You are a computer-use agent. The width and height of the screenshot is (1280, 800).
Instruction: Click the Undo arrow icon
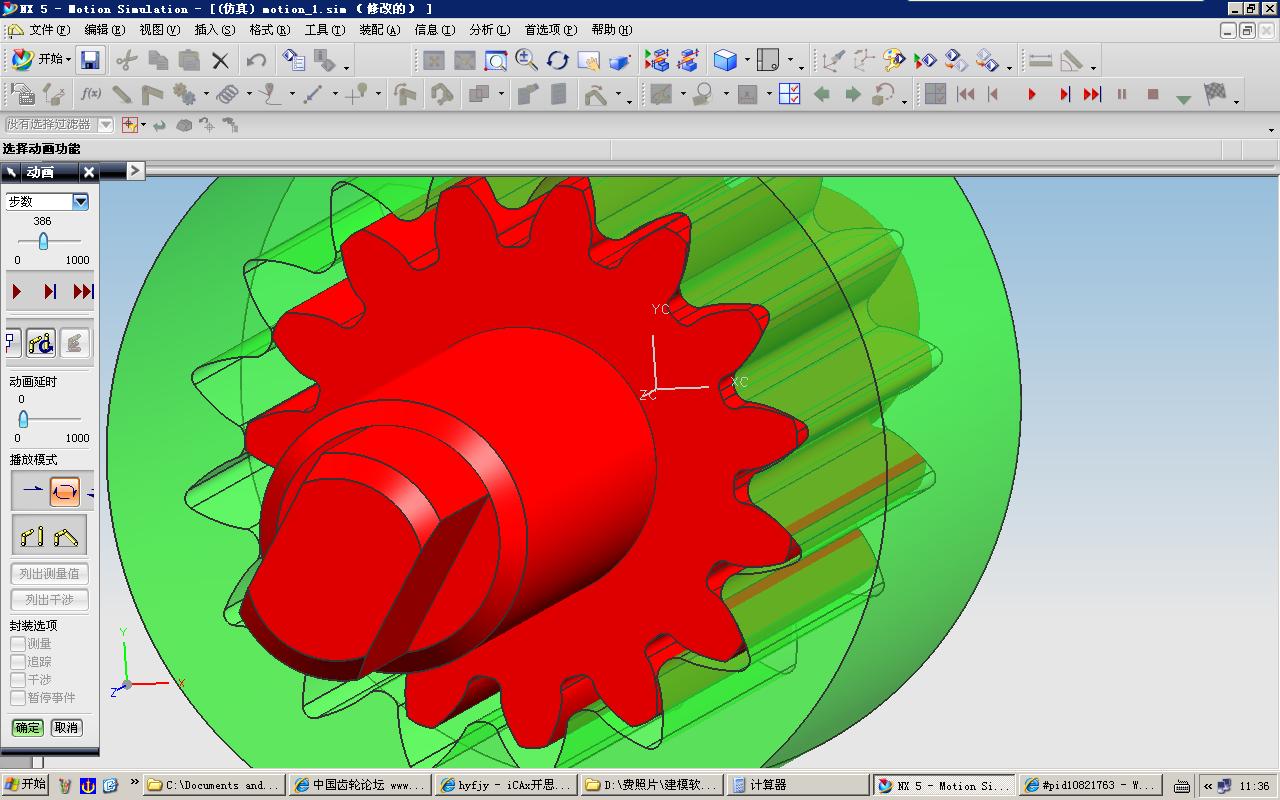(x=256, y=60)
